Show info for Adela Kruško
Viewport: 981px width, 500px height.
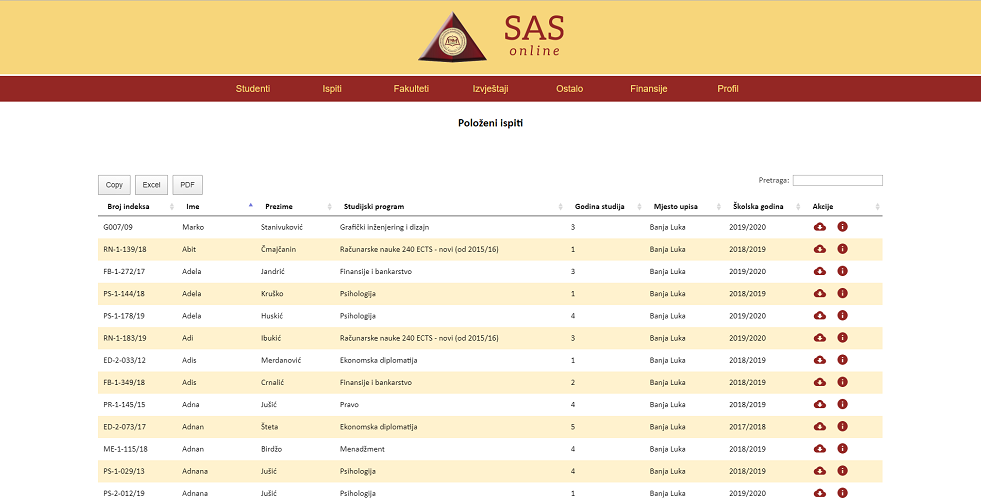point(842,293)
